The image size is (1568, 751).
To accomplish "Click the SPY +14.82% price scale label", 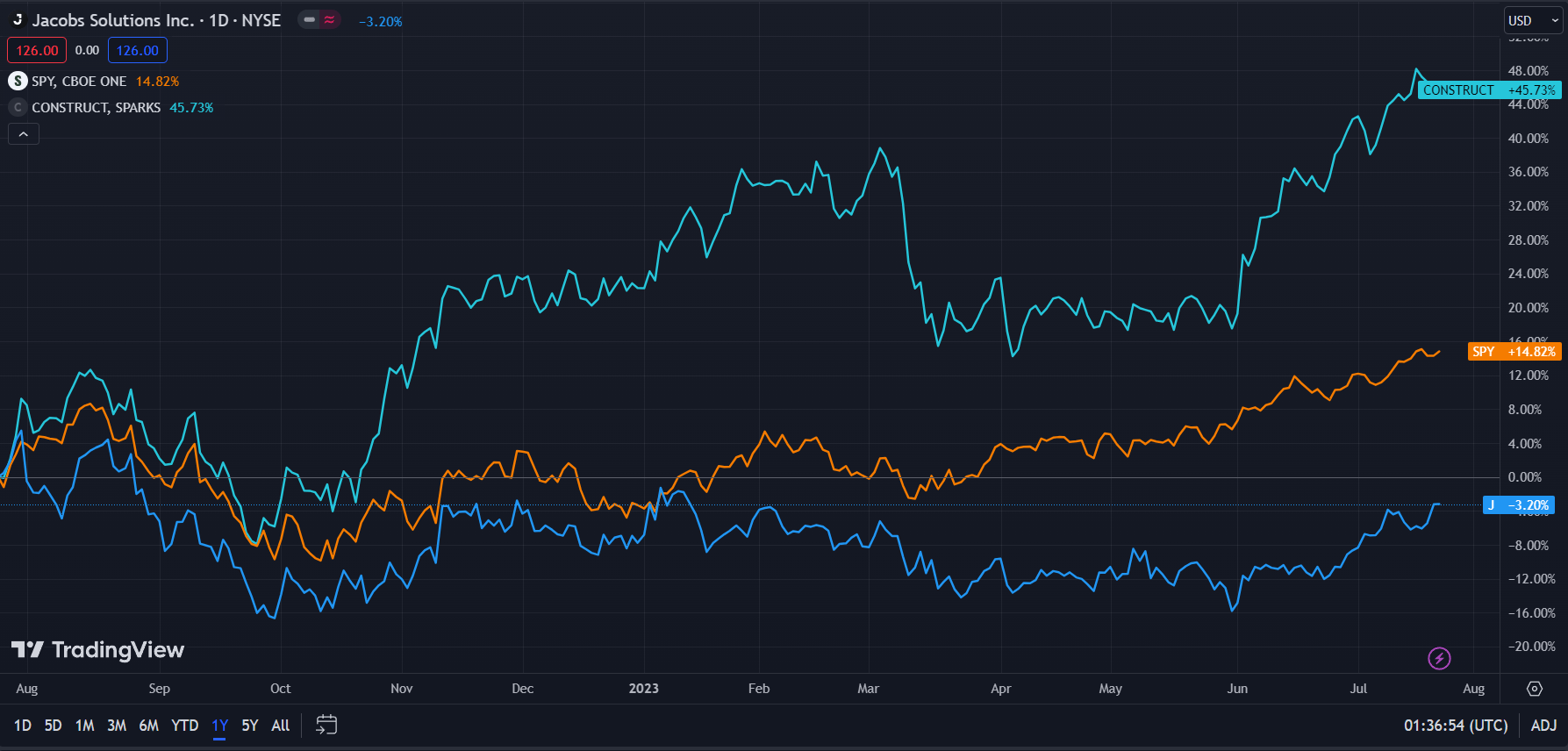I will point(1514,351).
